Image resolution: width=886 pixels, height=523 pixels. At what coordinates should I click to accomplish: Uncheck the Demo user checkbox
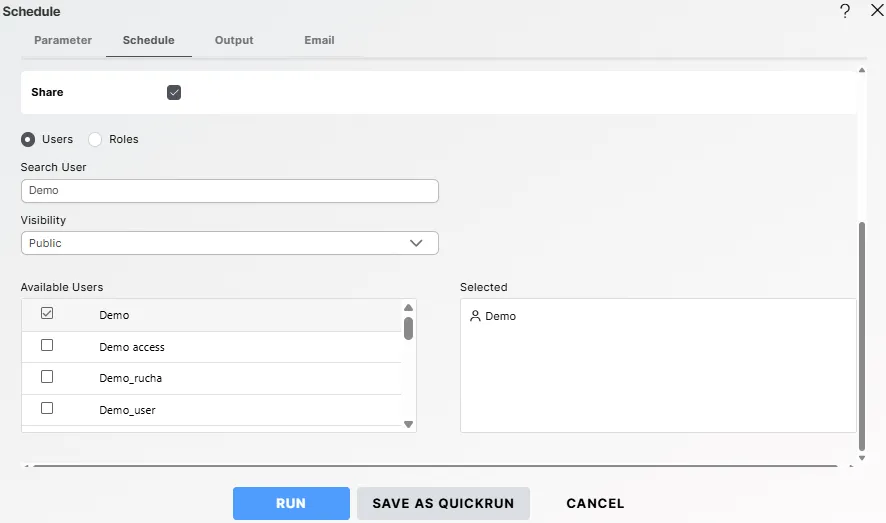coord(47,314)
